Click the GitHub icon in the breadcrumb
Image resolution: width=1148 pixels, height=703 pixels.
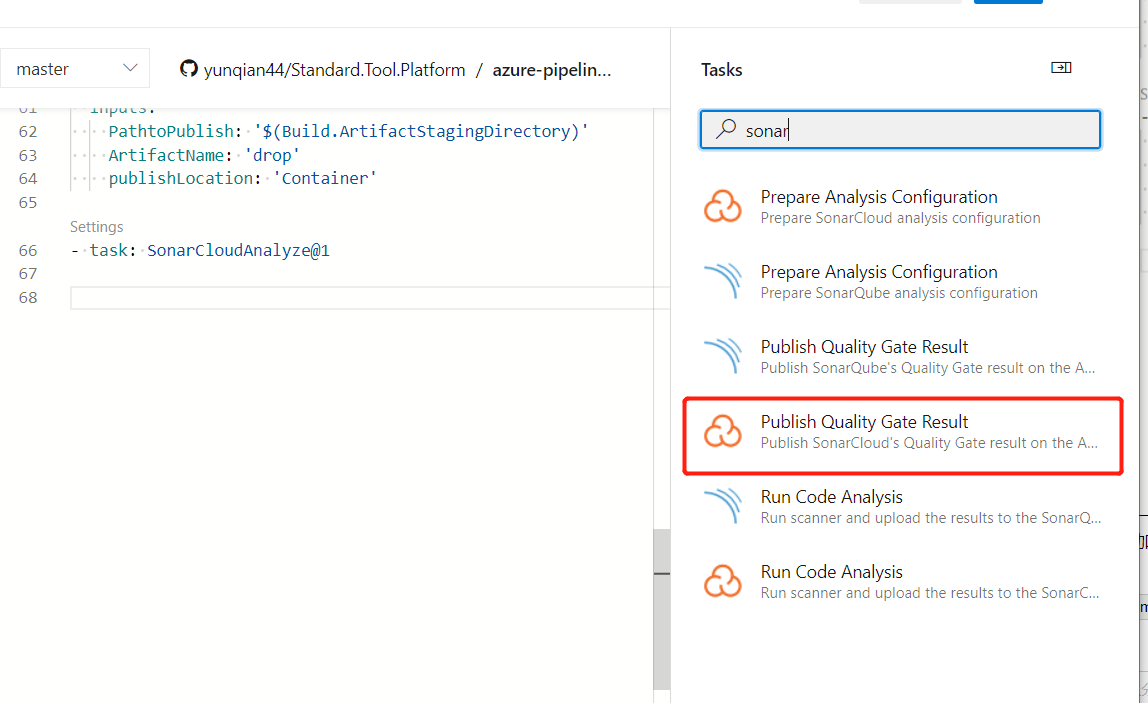pos(187,69)
